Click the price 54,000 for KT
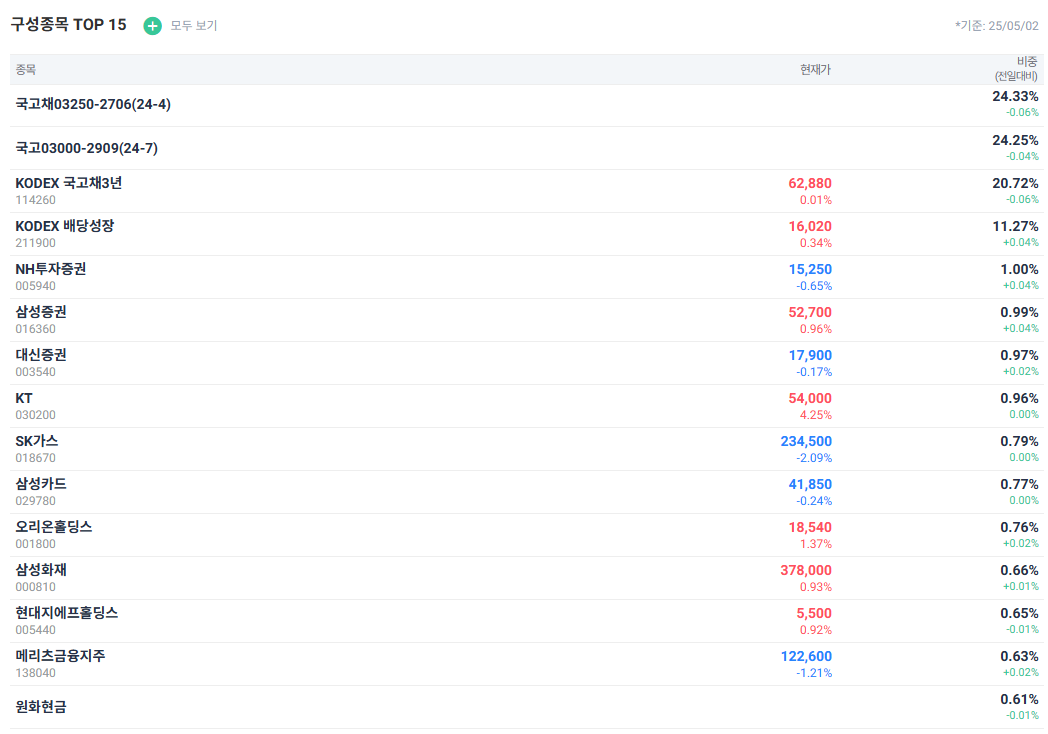The width and height of the screenshot is (1048, 734). point(810,398)
